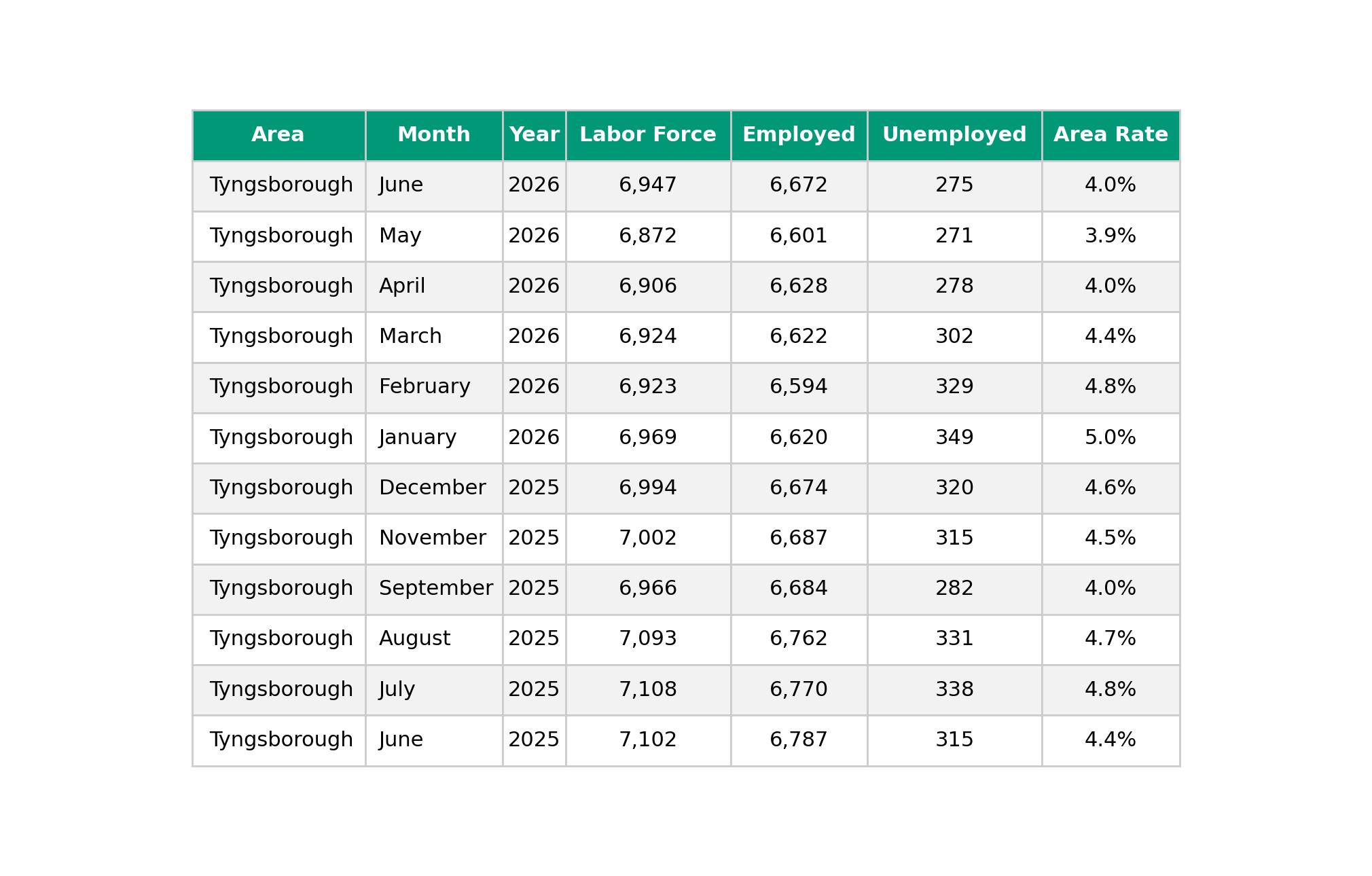Select the 3.9% area rate cell
Screen dimensions: 1372x876
click(x=1111, y=236)
